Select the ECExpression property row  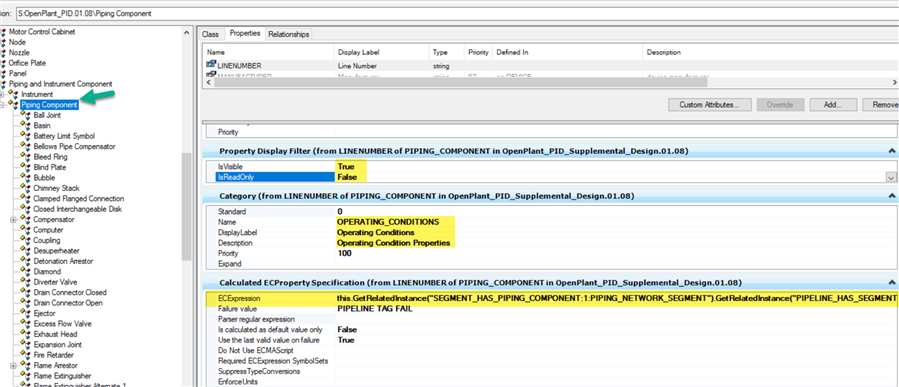pyautogui.click(x=552, y=299)
